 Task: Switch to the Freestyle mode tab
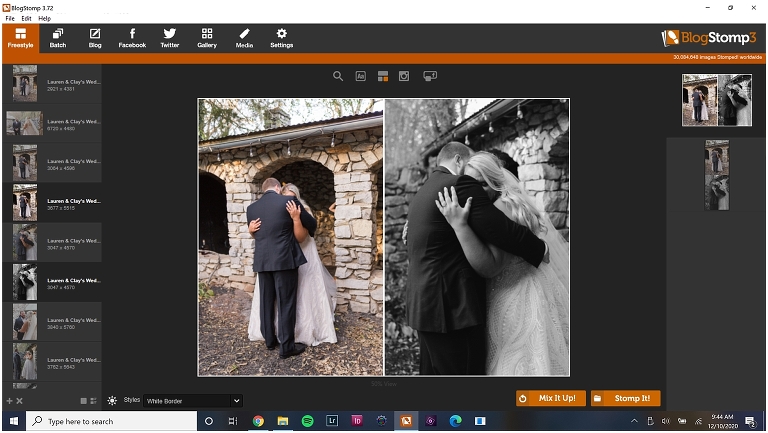21,38
